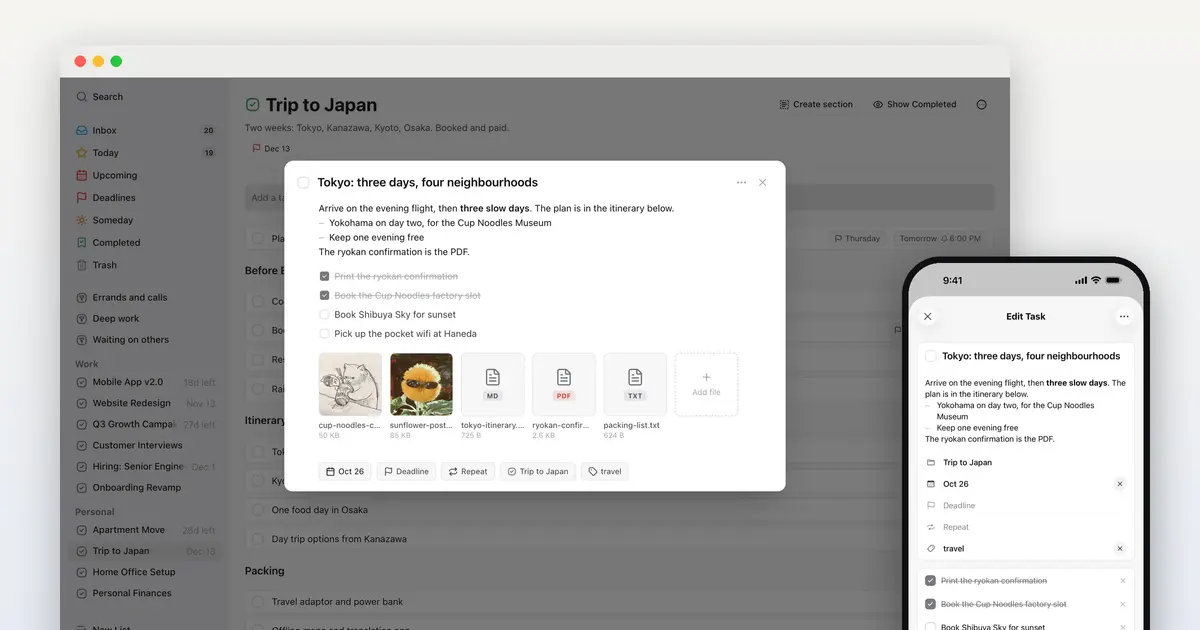Viewport: 1200px width, 630px height.
Task: Change the Oct 26 date chip
Action: coord(345,471)
